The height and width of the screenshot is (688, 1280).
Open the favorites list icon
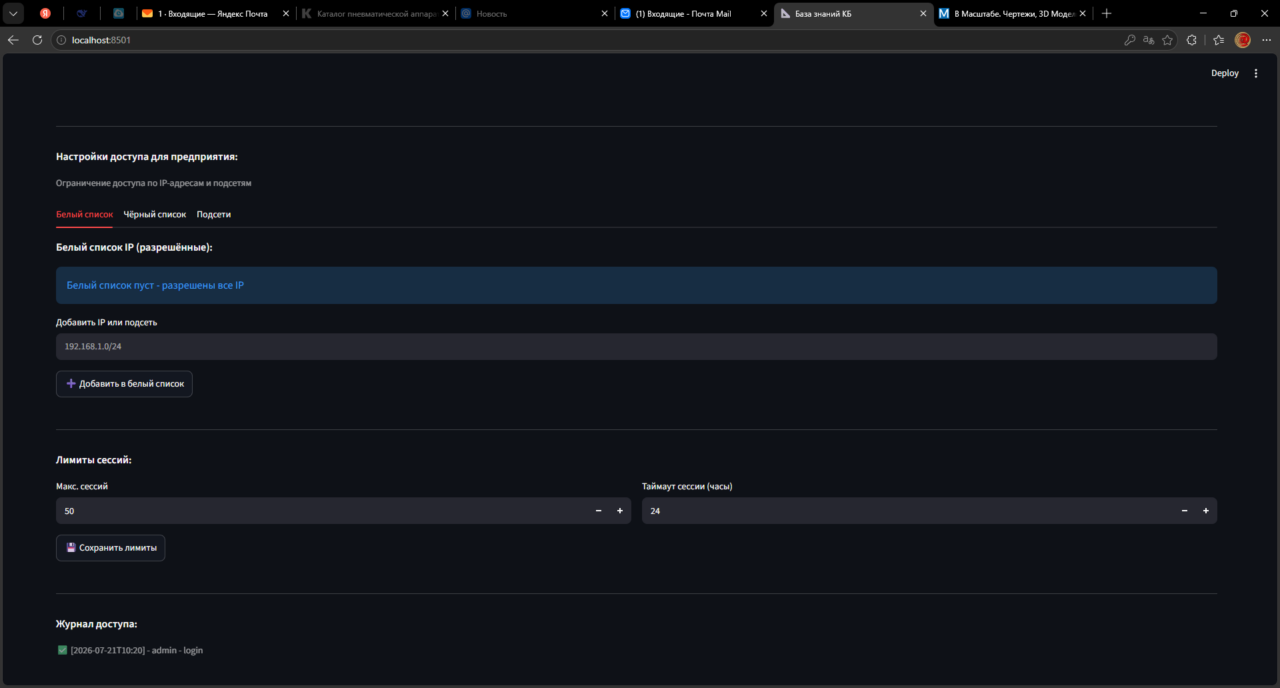coord(1218,40)
